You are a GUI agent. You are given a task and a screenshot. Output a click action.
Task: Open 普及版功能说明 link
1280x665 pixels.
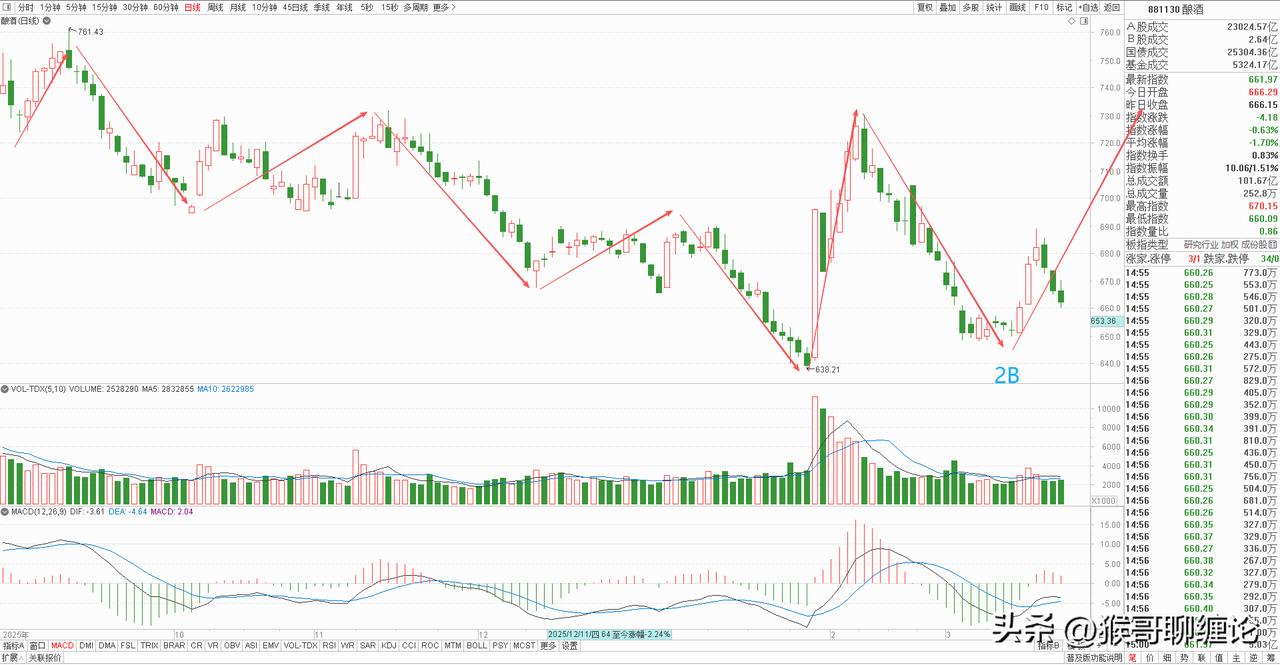point(1094,658)
